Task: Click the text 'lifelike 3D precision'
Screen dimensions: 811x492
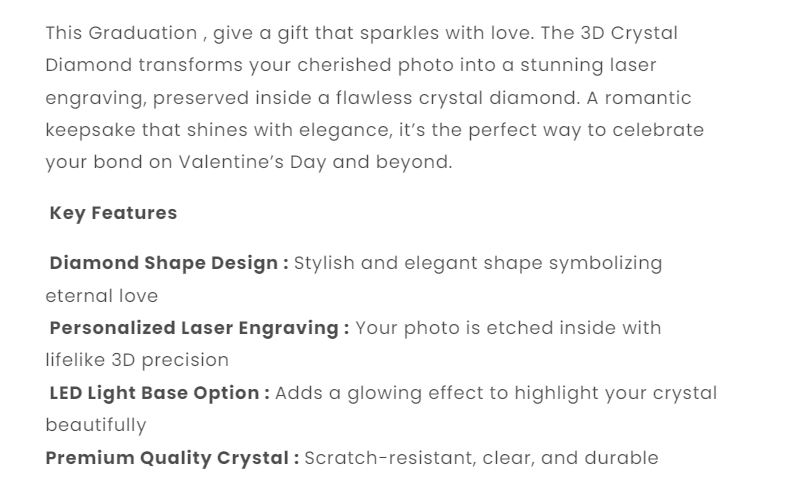Action: pyautogui.click(x=137, y=360)
